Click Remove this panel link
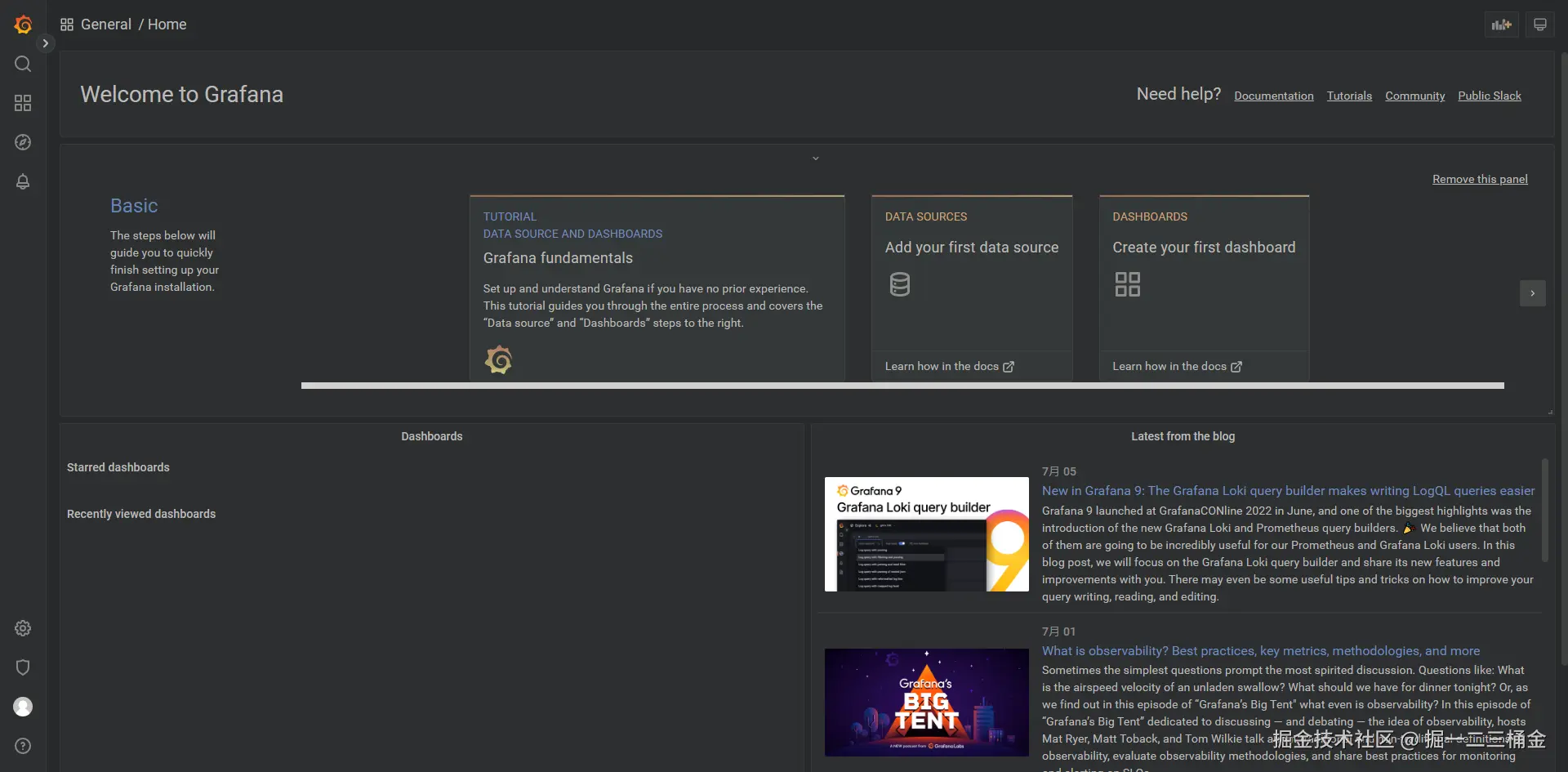1568x772 pixels. [x=1480, y=179]
